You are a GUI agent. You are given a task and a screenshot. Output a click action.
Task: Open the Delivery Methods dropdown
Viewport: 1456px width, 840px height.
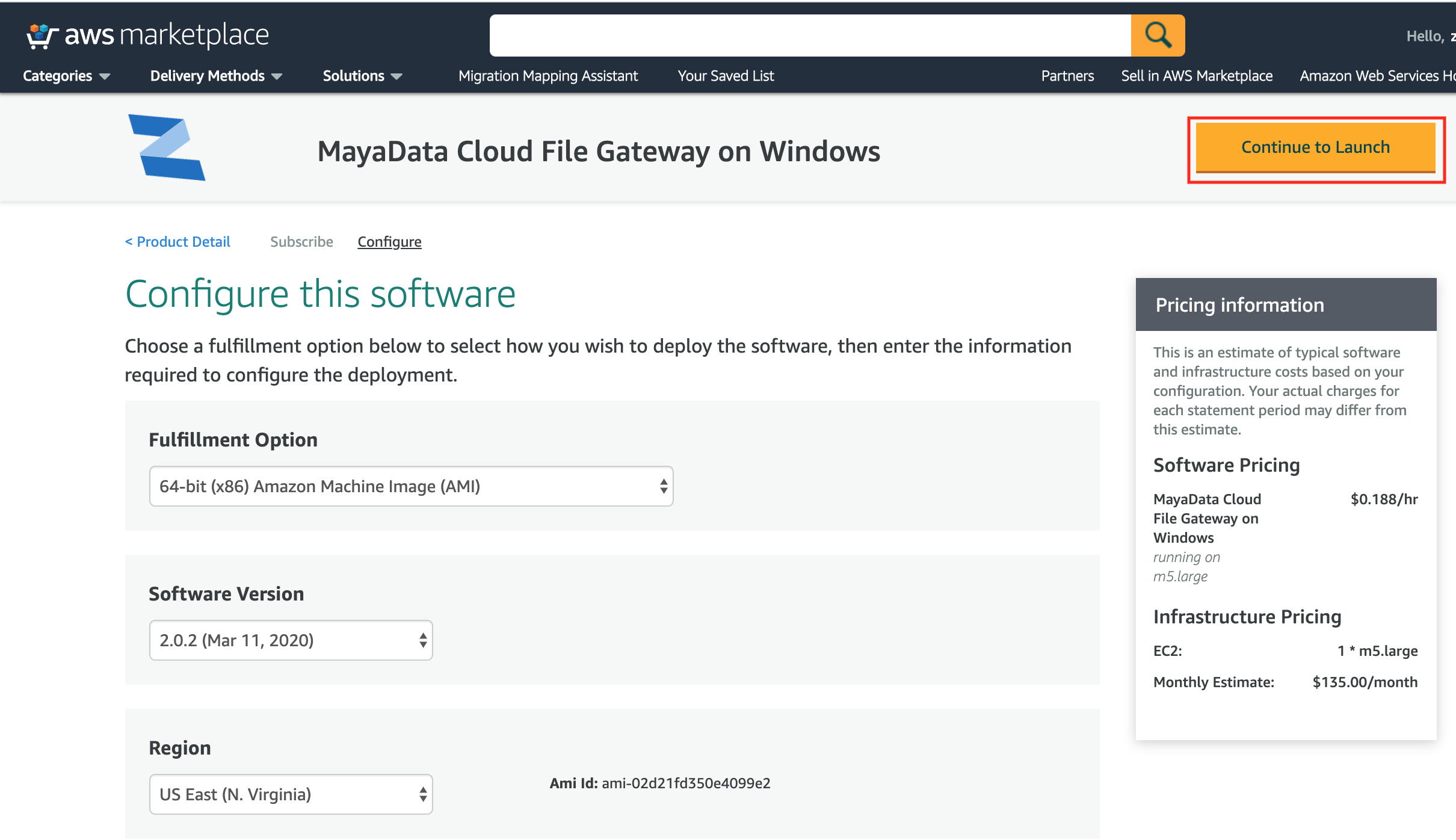click(215, 76)
